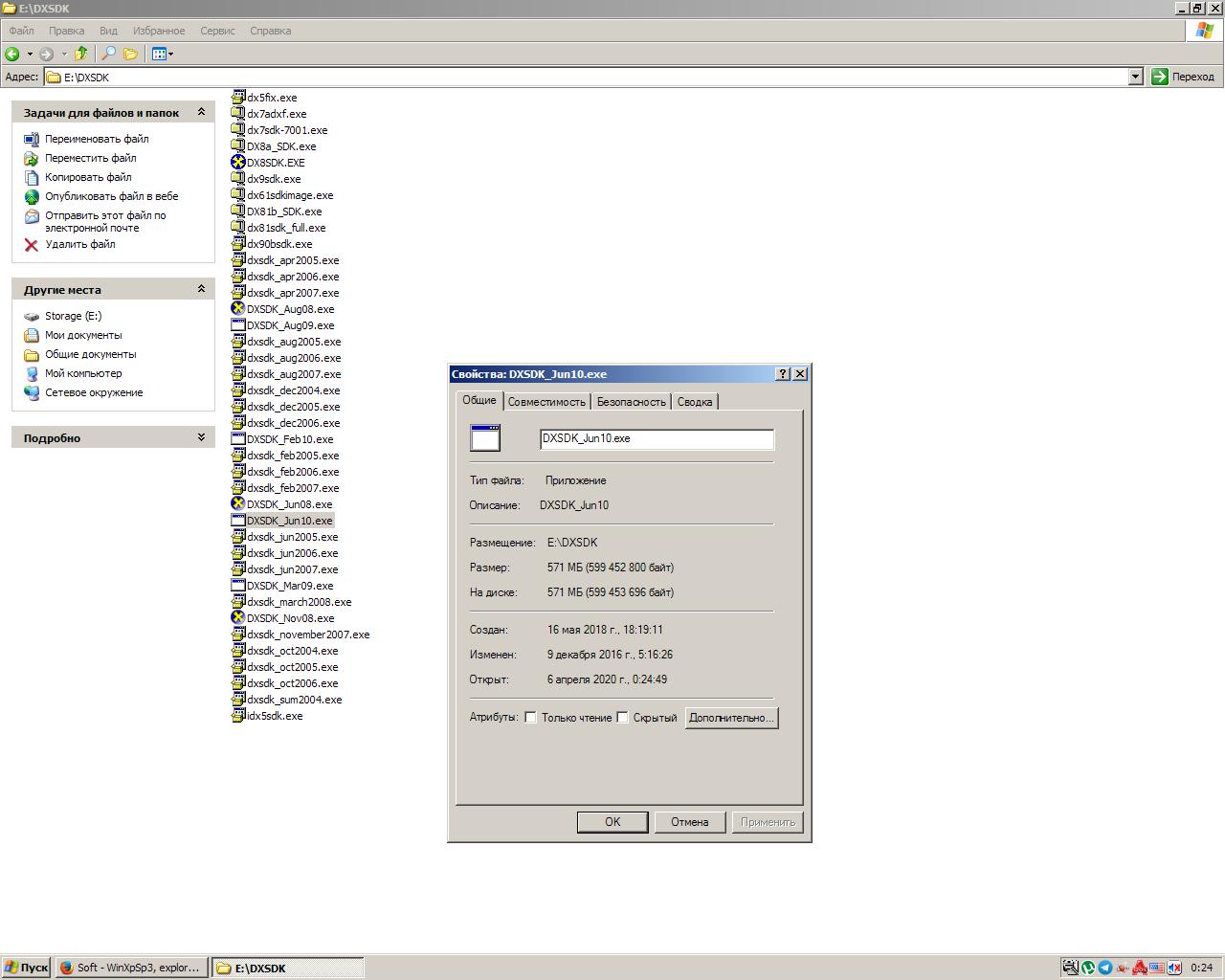Open the Tools (Сервис) menu
The image size is (1225, 980).
(217, 31)
